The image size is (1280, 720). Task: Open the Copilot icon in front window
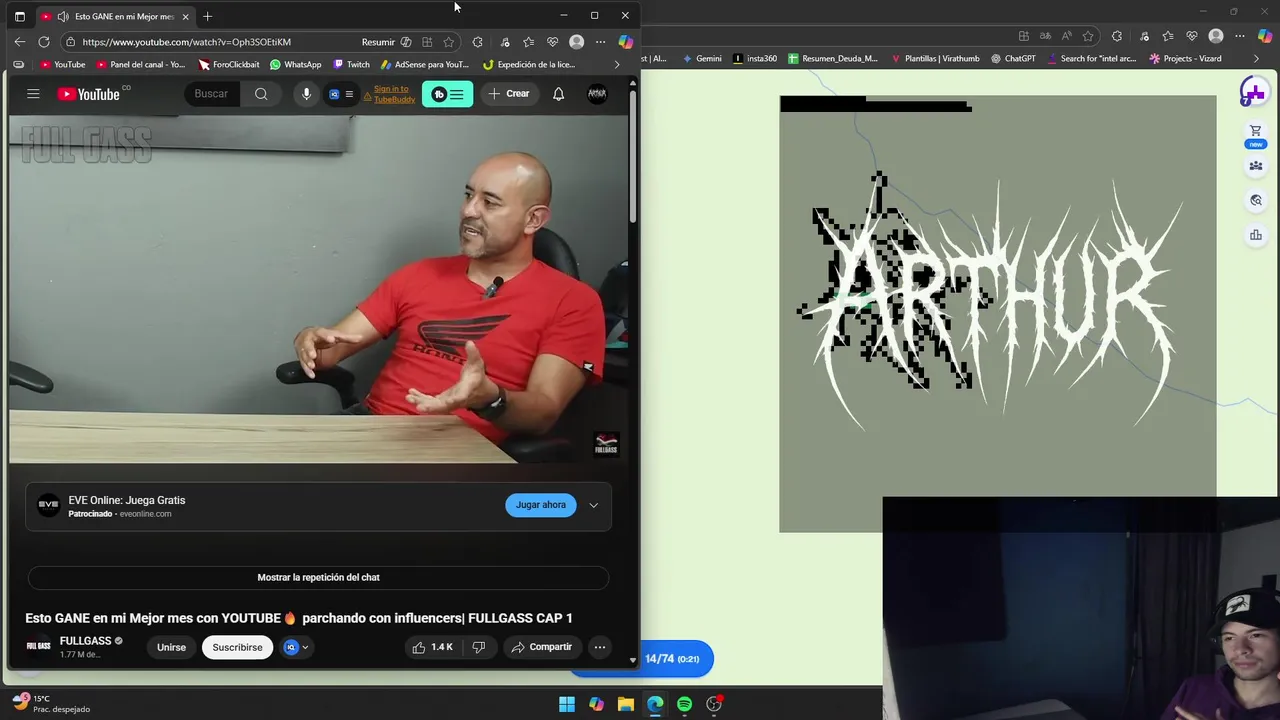[x=625, y=42]
